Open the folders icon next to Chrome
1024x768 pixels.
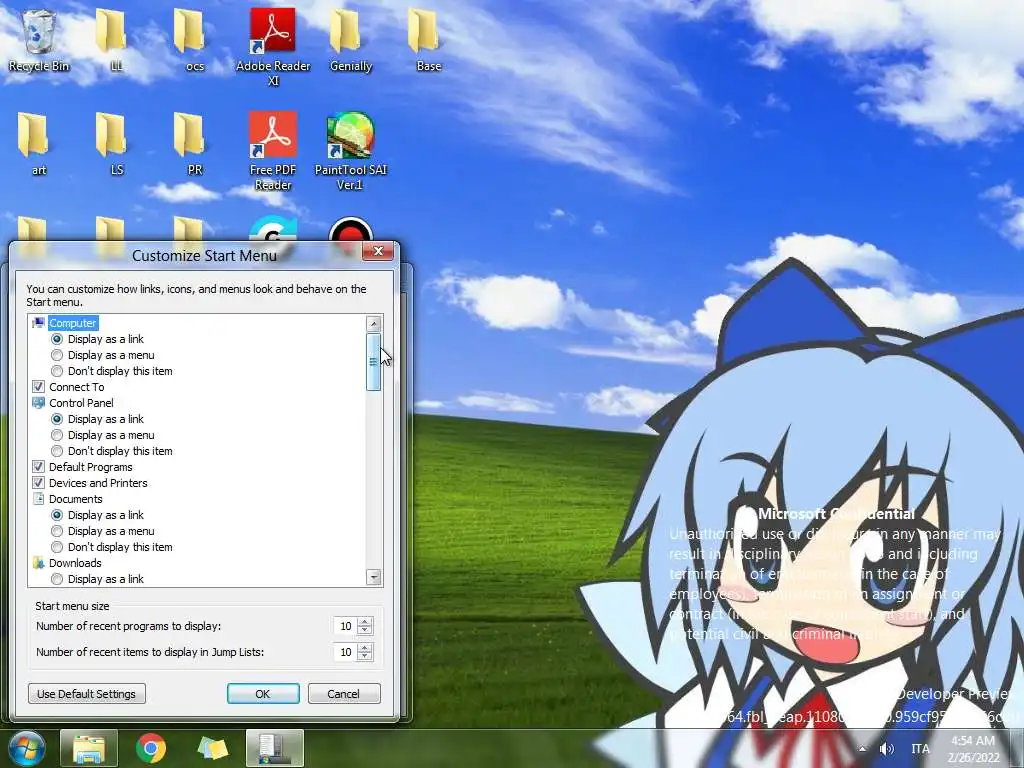213,748
